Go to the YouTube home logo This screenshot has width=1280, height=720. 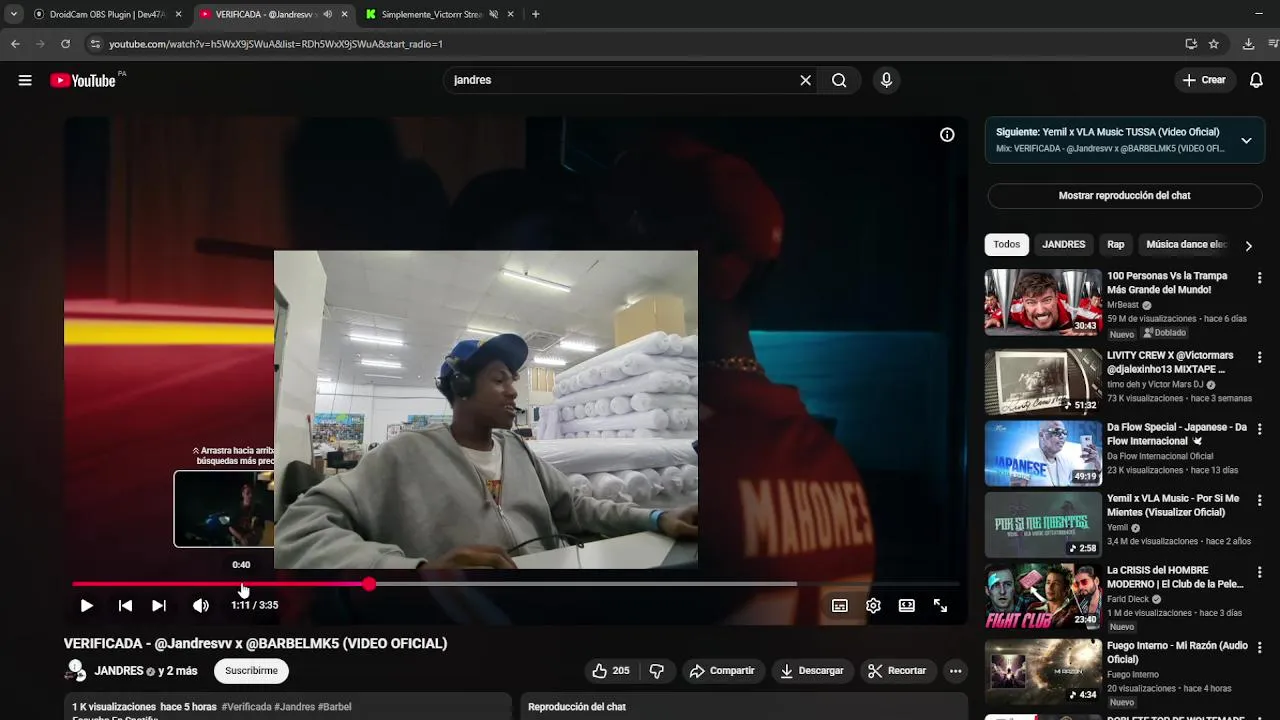(x=83, y=80)
